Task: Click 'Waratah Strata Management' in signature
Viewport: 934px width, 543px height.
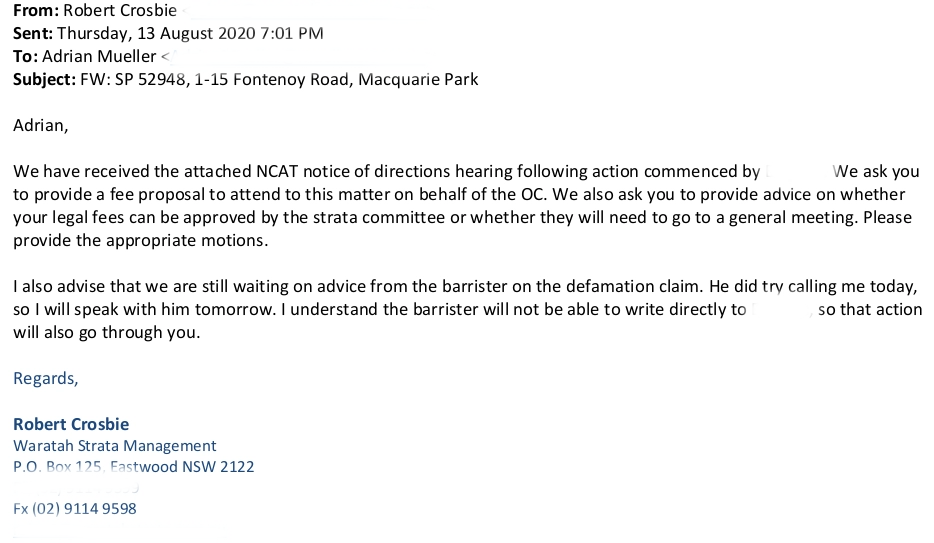Action: tap(115, 446)
